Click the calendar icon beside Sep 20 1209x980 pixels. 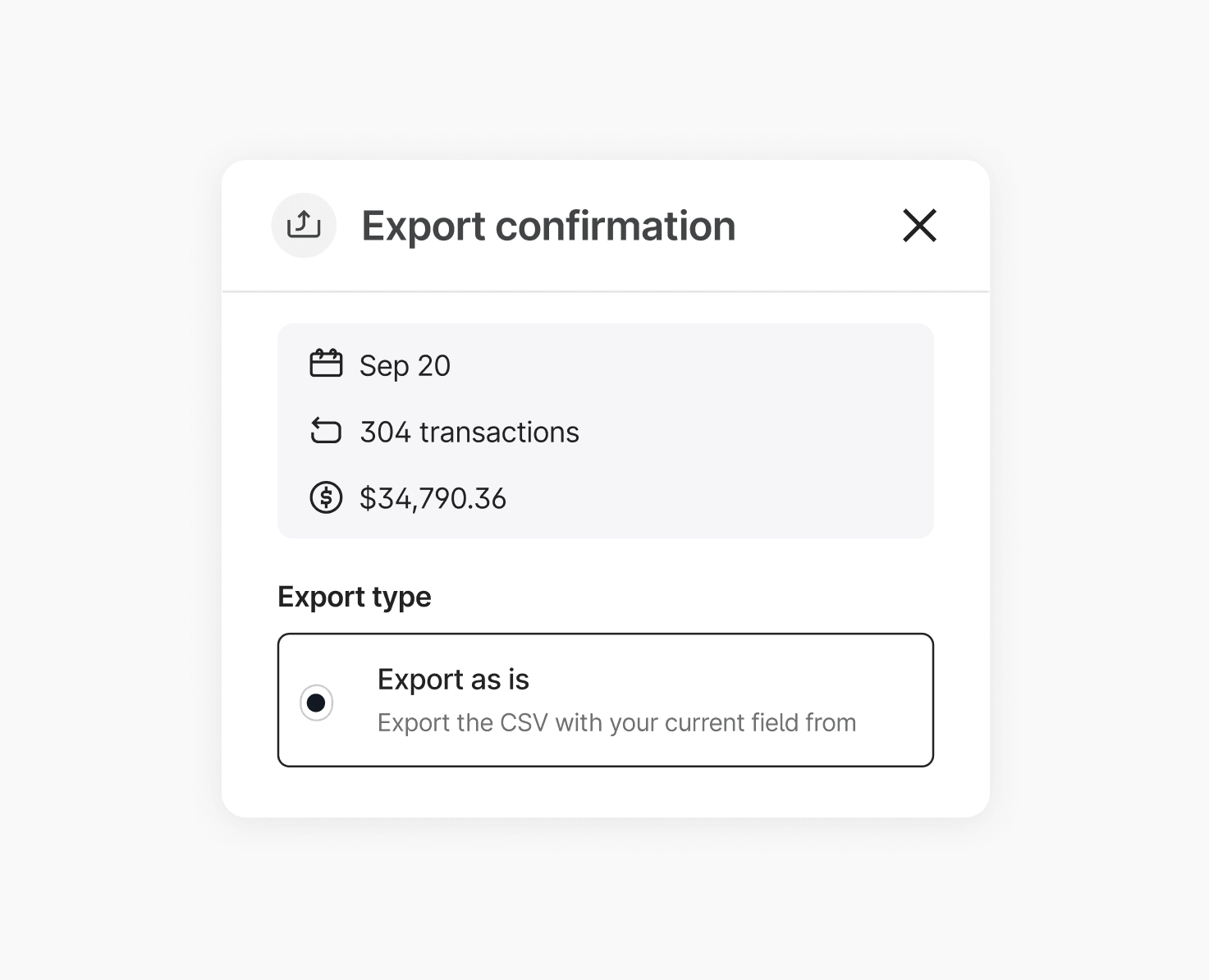click(326, 364)
